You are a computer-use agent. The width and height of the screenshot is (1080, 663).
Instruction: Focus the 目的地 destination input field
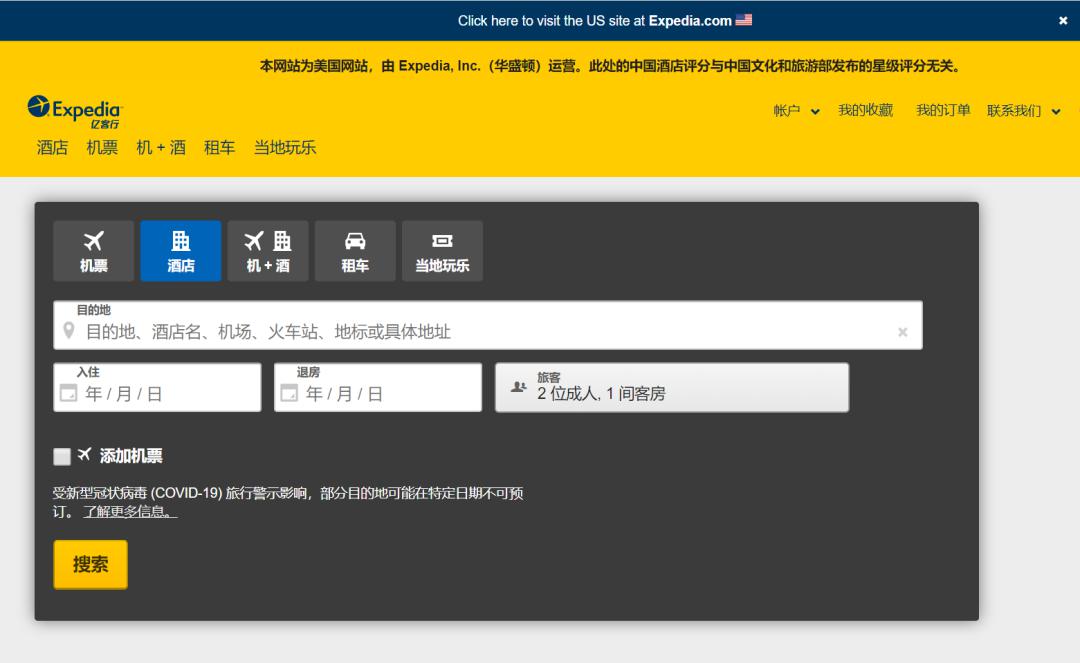[x=488, y=325]
